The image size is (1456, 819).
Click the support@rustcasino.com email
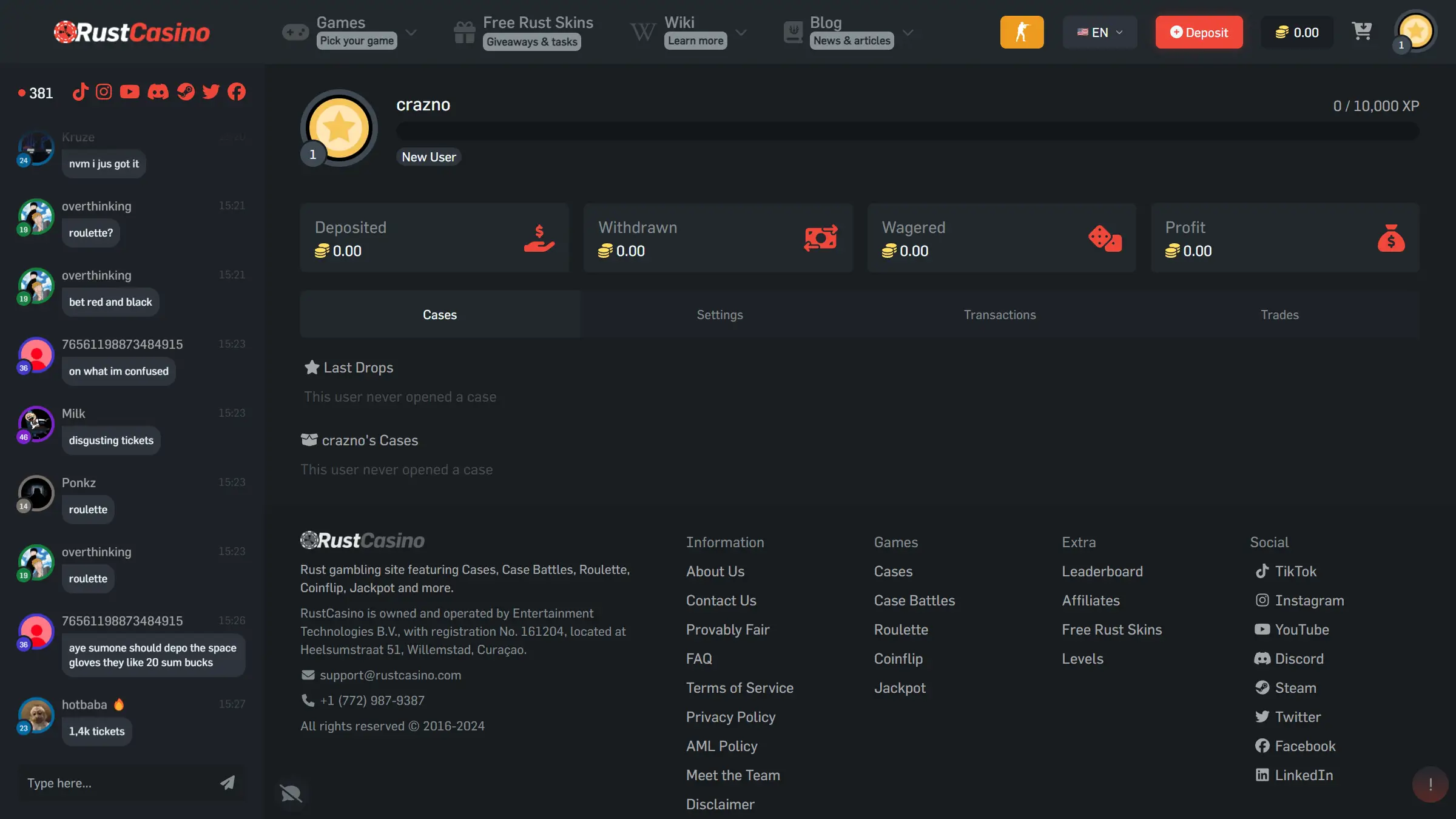pyautogui.click(x=390, y=675)
